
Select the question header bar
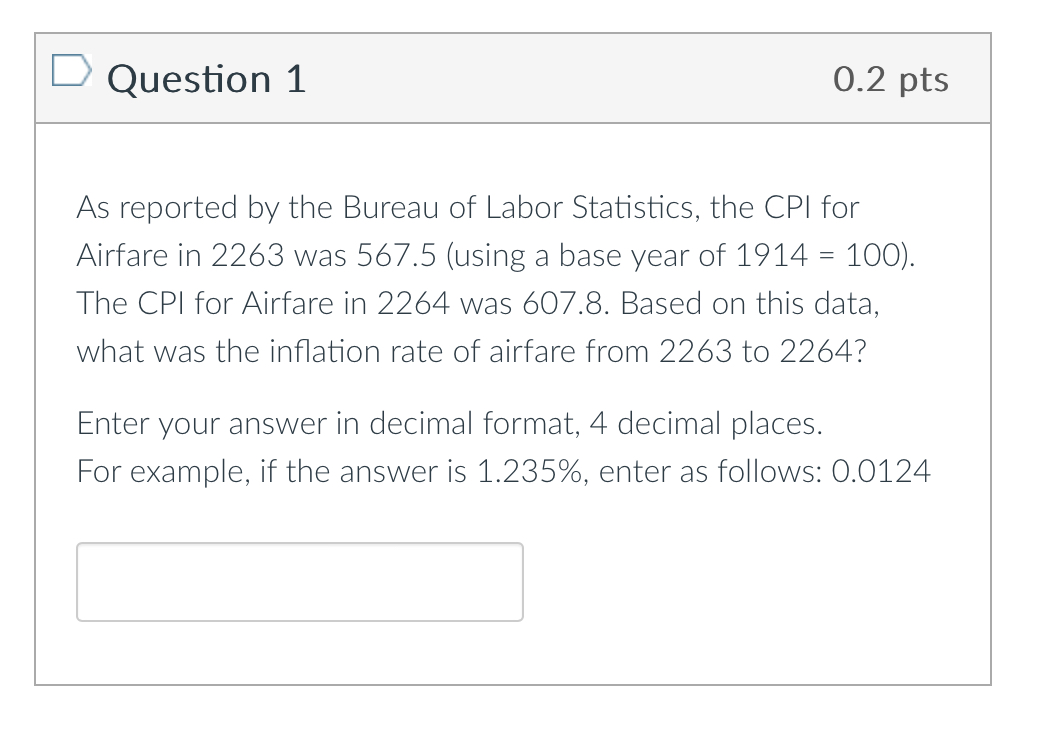512,78
